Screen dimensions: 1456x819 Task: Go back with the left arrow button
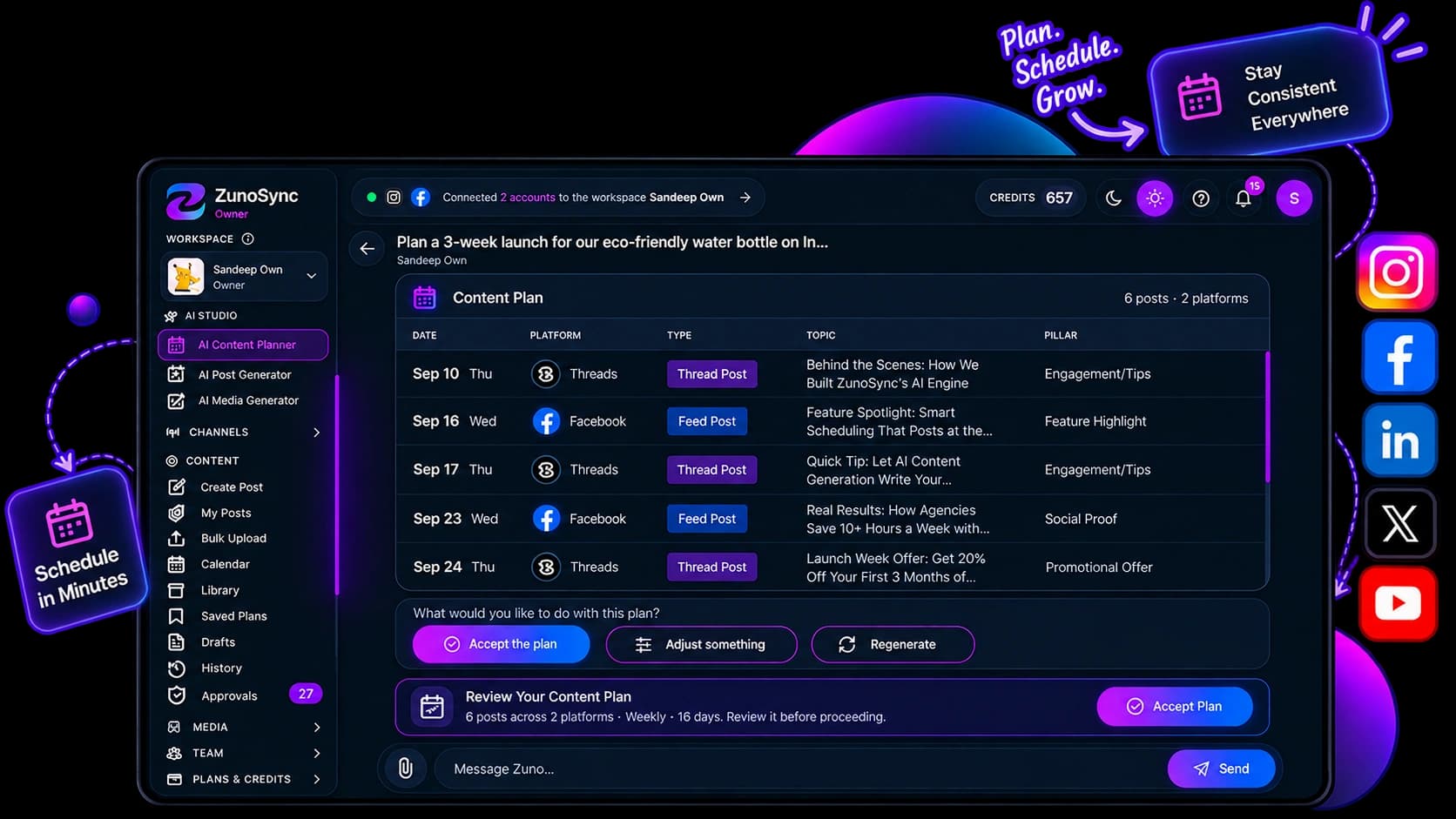click(x=367, y=249)
